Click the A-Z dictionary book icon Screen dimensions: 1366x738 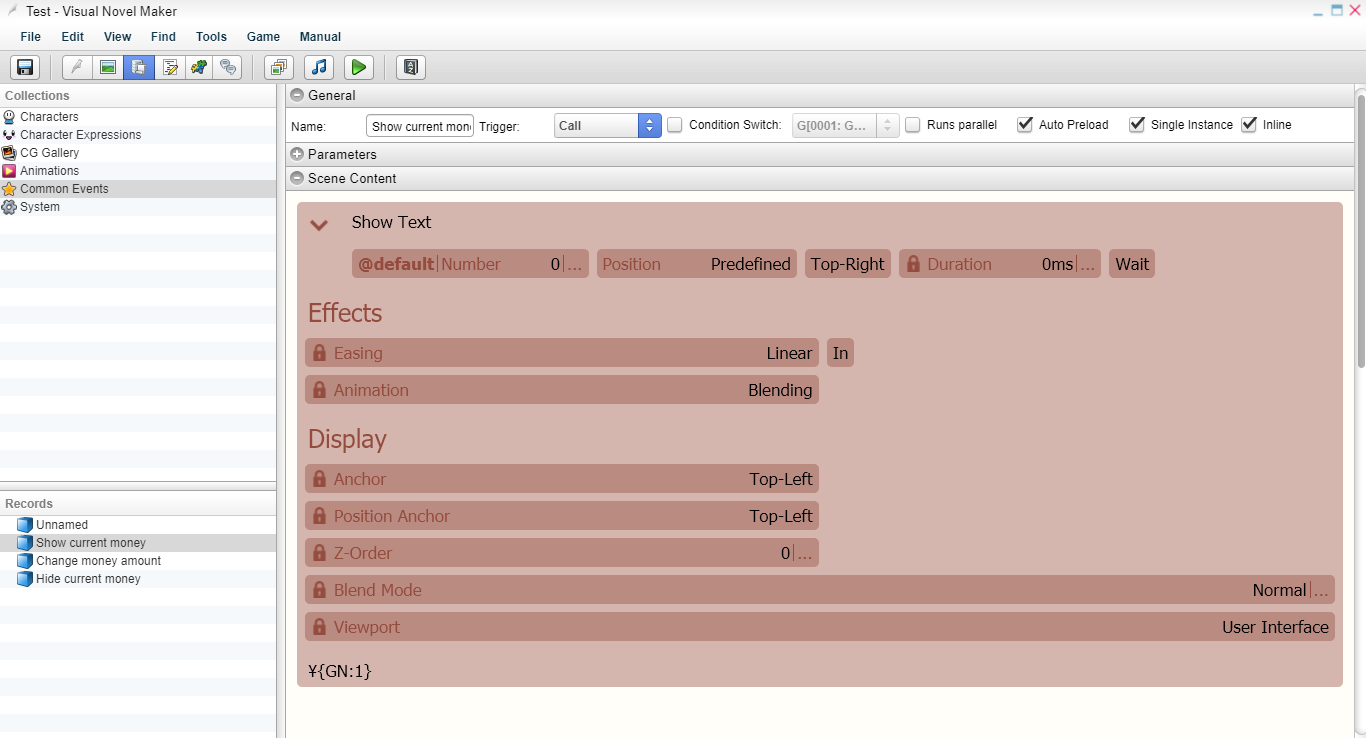[x=411, y=67]
